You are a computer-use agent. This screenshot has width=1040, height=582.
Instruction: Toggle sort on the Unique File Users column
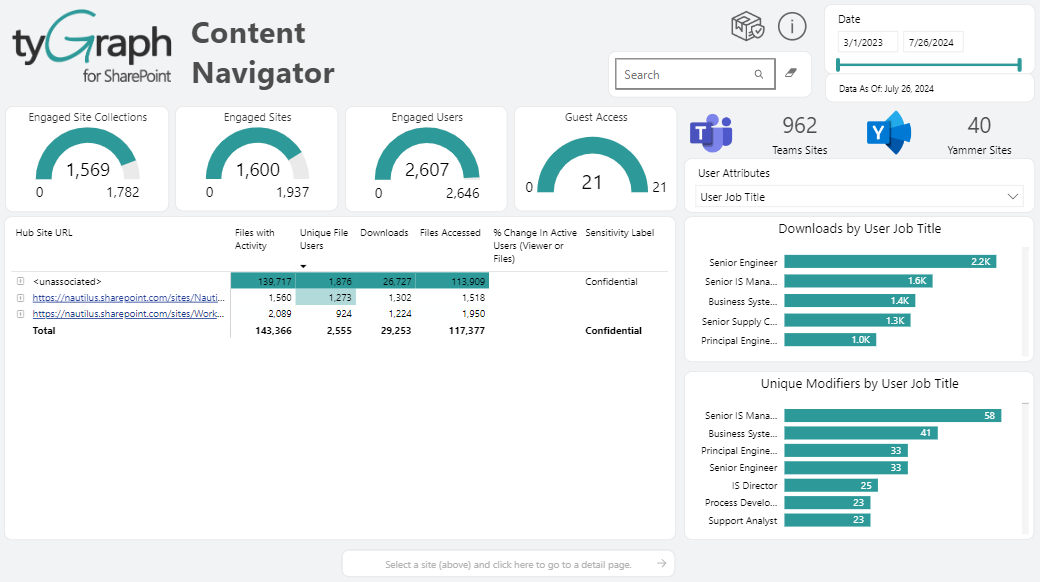point(322,240)
